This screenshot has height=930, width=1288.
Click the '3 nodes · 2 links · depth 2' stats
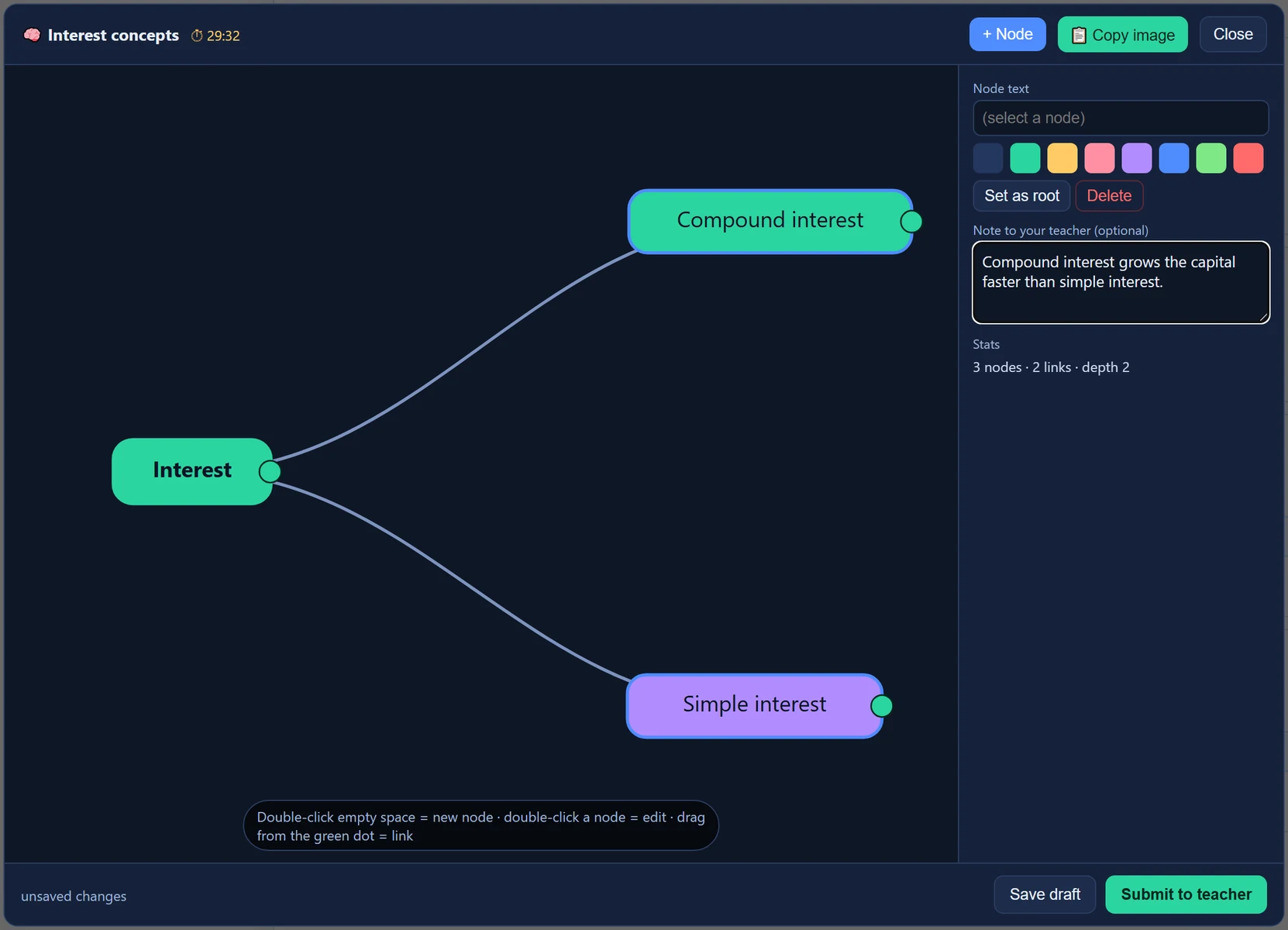[1051, 367]
